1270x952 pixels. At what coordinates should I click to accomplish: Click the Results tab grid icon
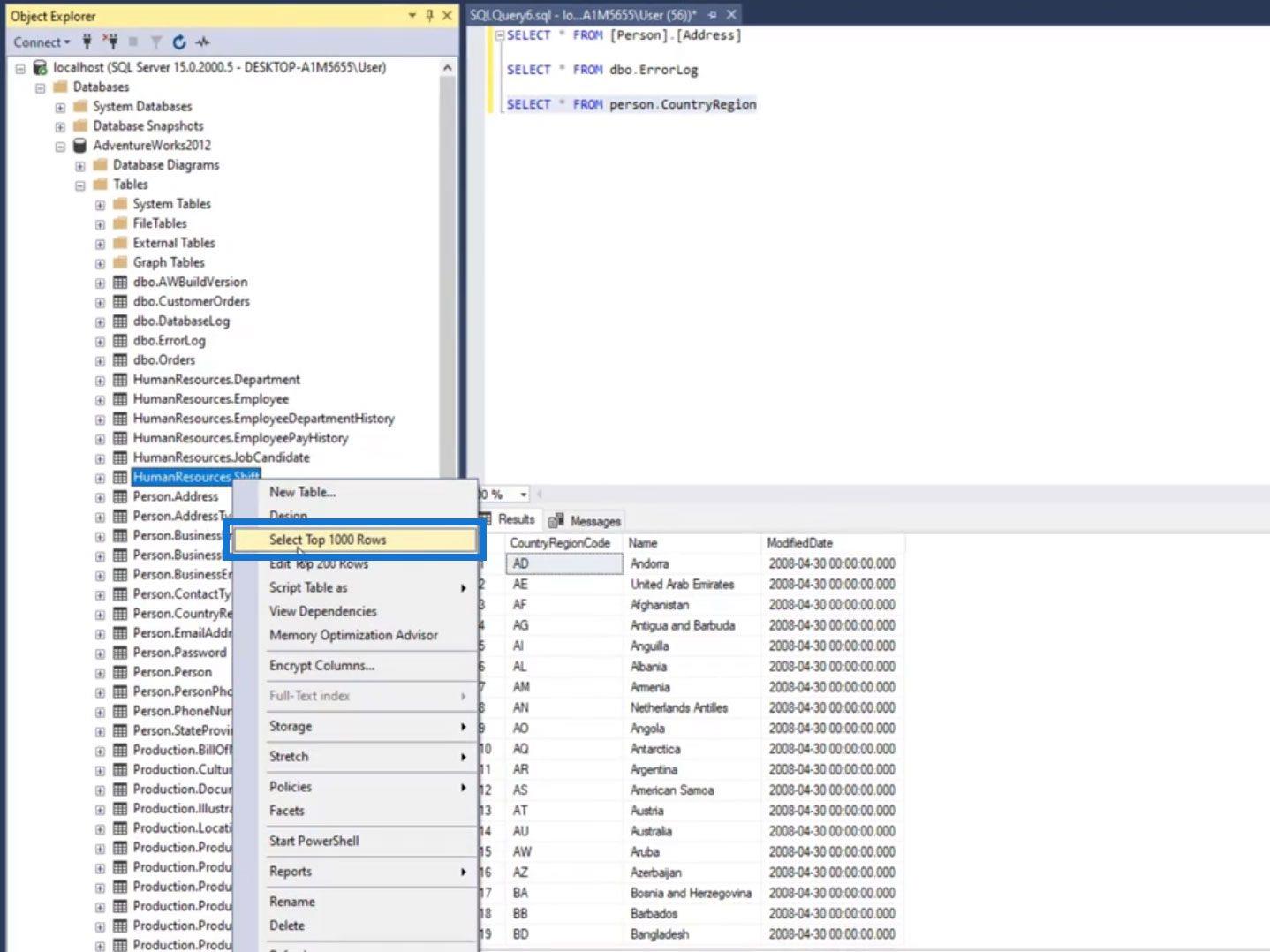click(487, 519)
